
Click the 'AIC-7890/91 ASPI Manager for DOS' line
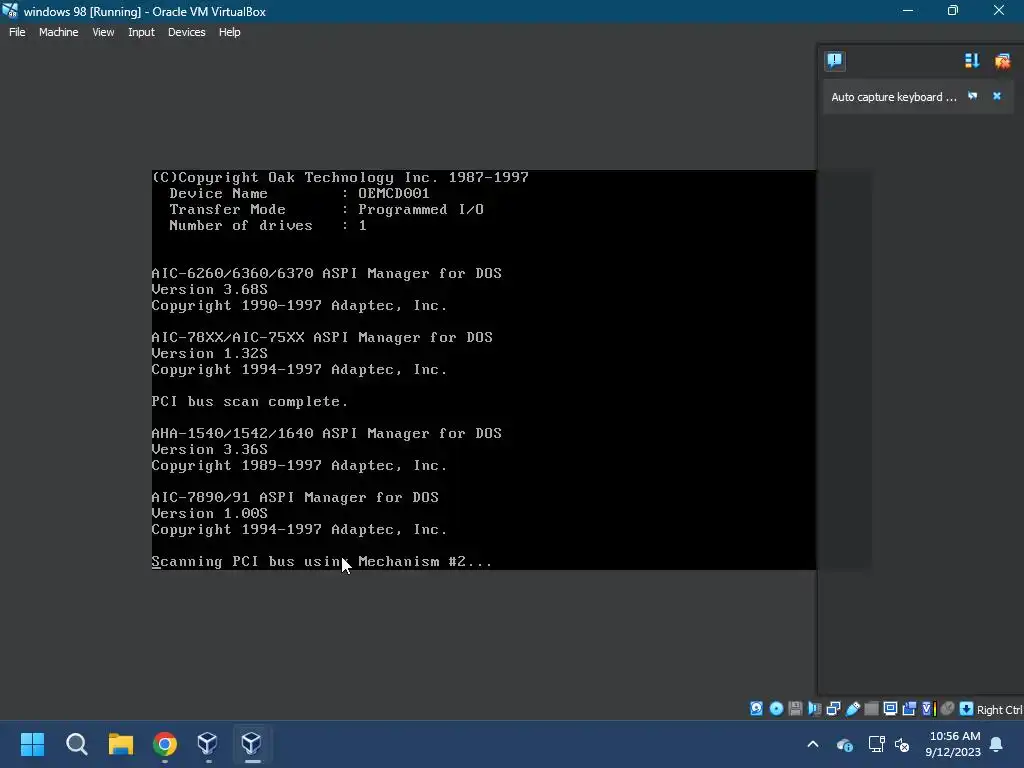pos(295,497)
